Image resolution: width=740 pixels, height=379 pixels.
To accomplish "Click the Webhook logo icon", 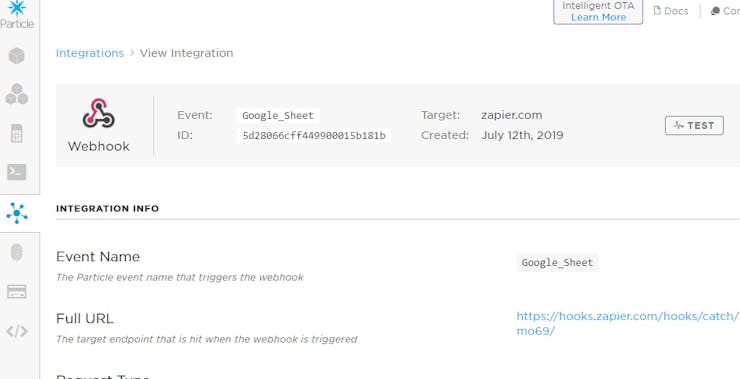I will point(99,113).
